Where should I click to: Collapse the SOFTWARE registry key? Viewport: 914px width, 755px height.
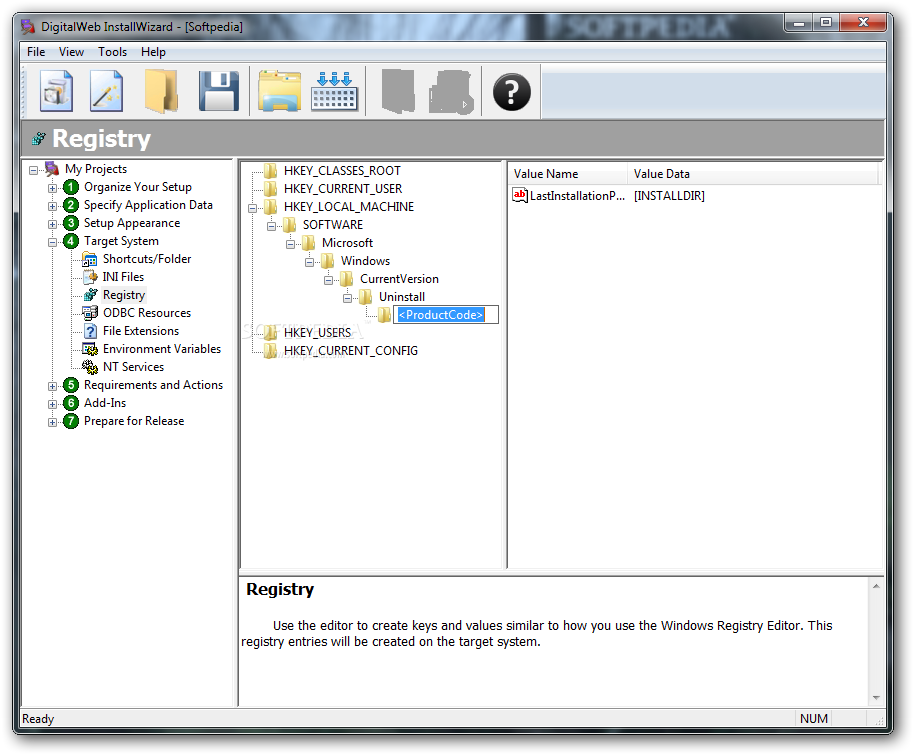pos(272,227)
